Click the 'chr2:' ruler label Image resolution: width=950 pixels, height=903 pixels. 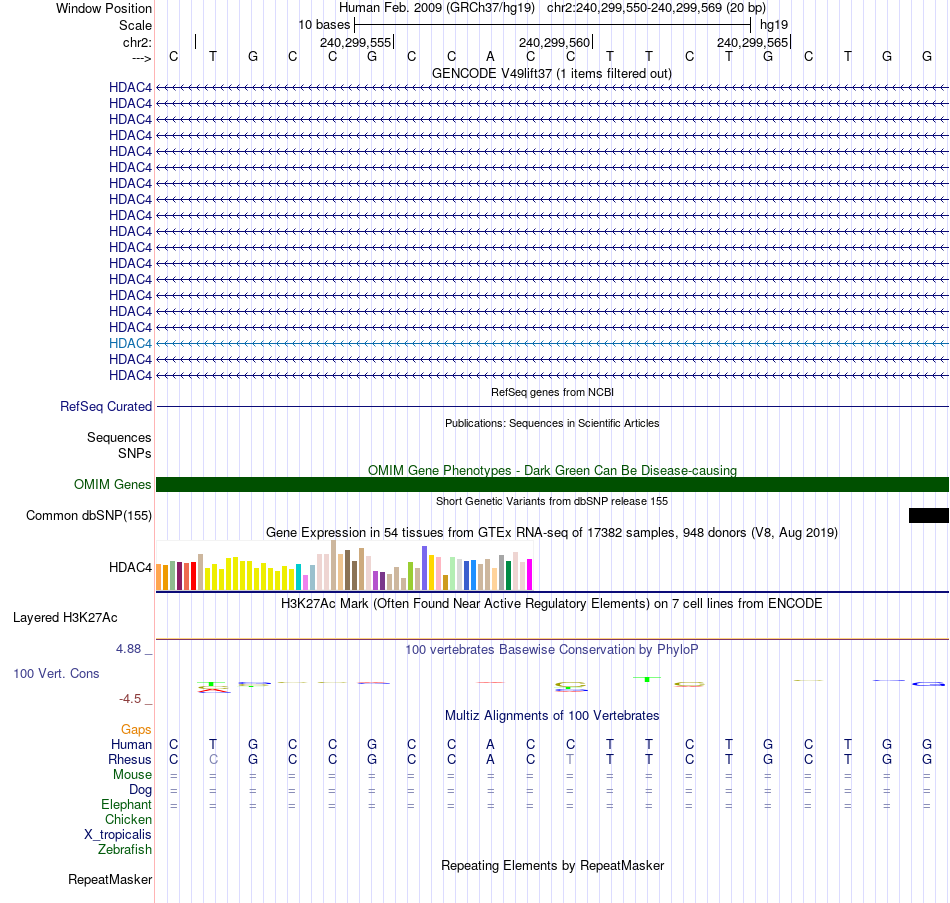click(x=137, y=42)
